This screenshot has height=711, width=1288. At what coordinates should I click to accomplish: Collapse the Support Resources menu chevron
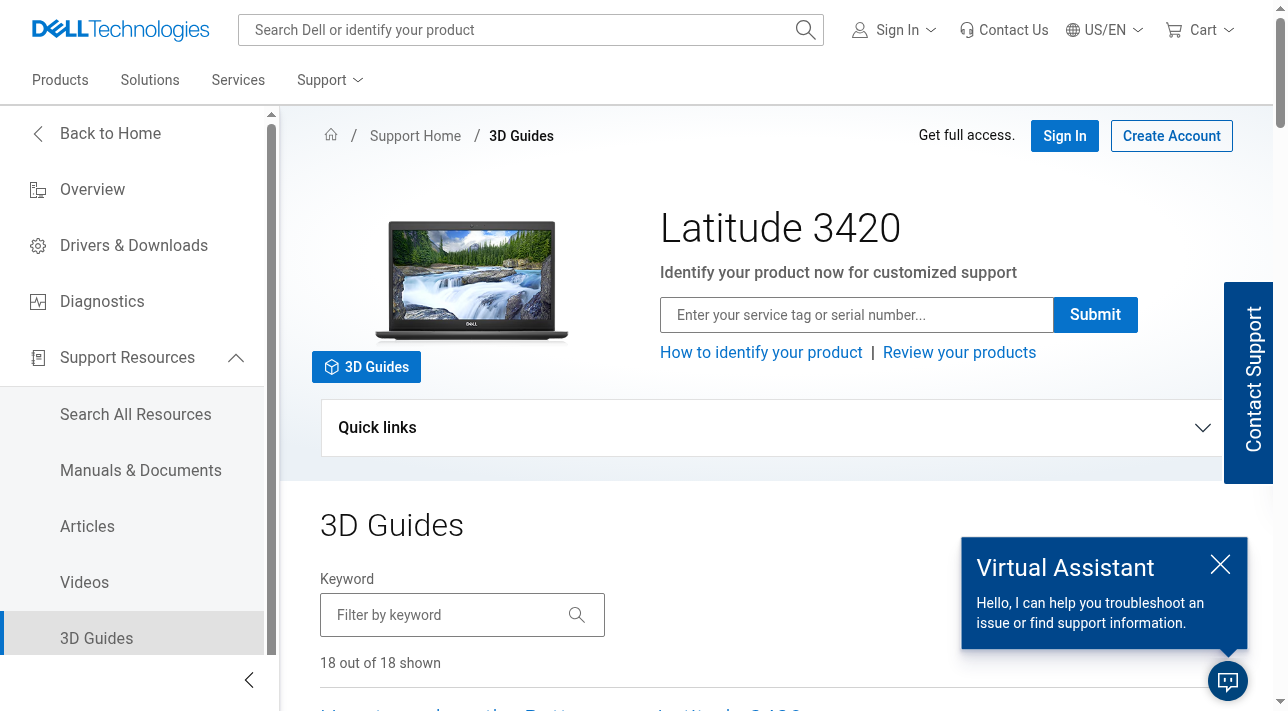[236, 358]
